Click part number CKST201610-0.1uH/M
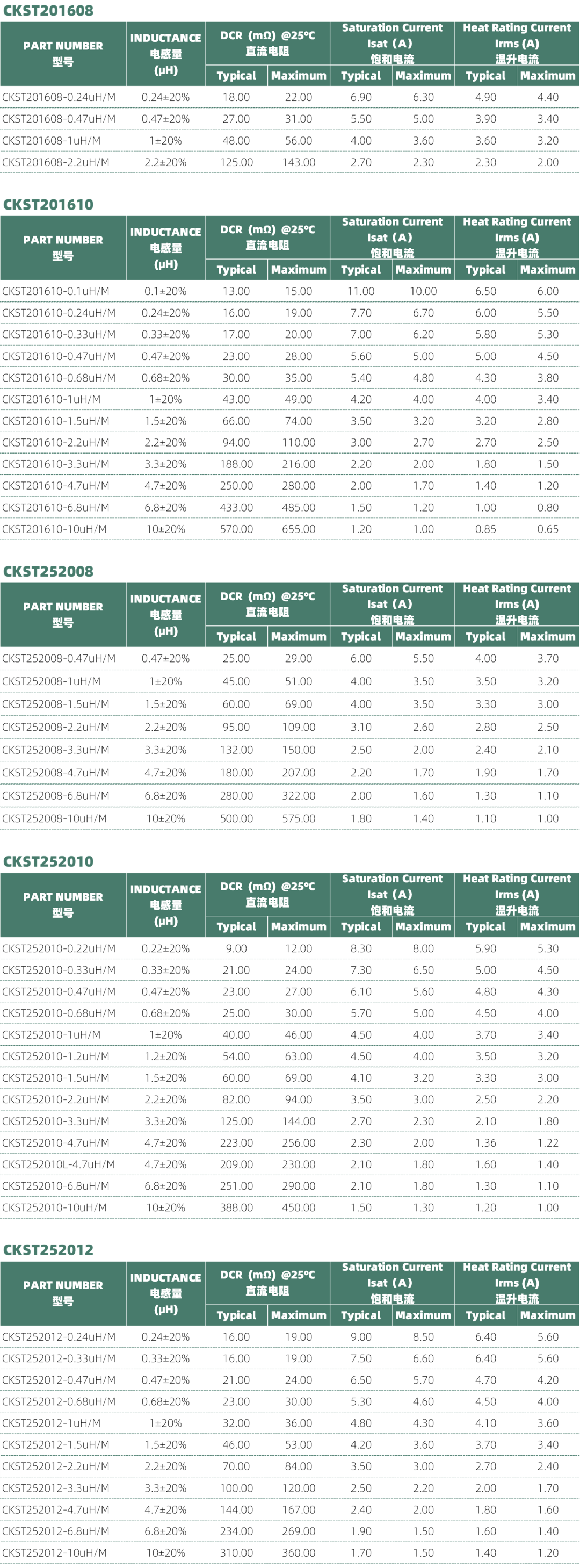Screen dimensions: 580x1568 pyautogui.click(x=55, y=292)
